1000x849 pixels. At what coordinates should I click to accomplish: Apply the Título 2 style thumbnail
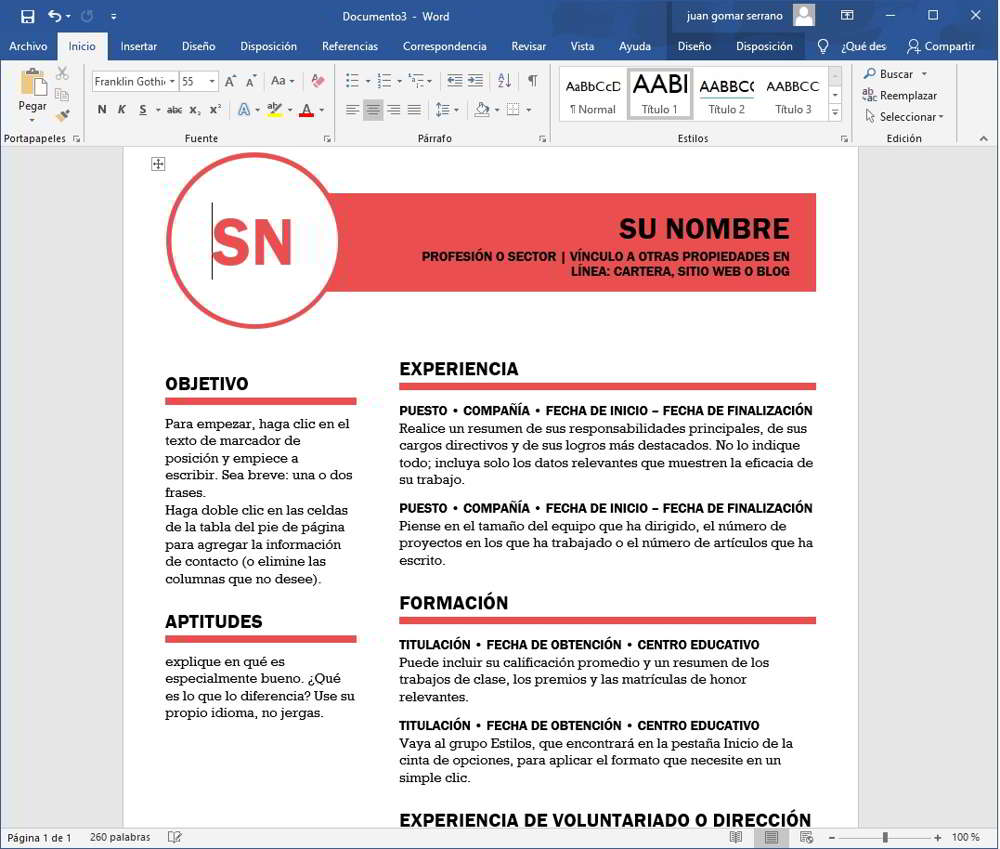point(727,95)
